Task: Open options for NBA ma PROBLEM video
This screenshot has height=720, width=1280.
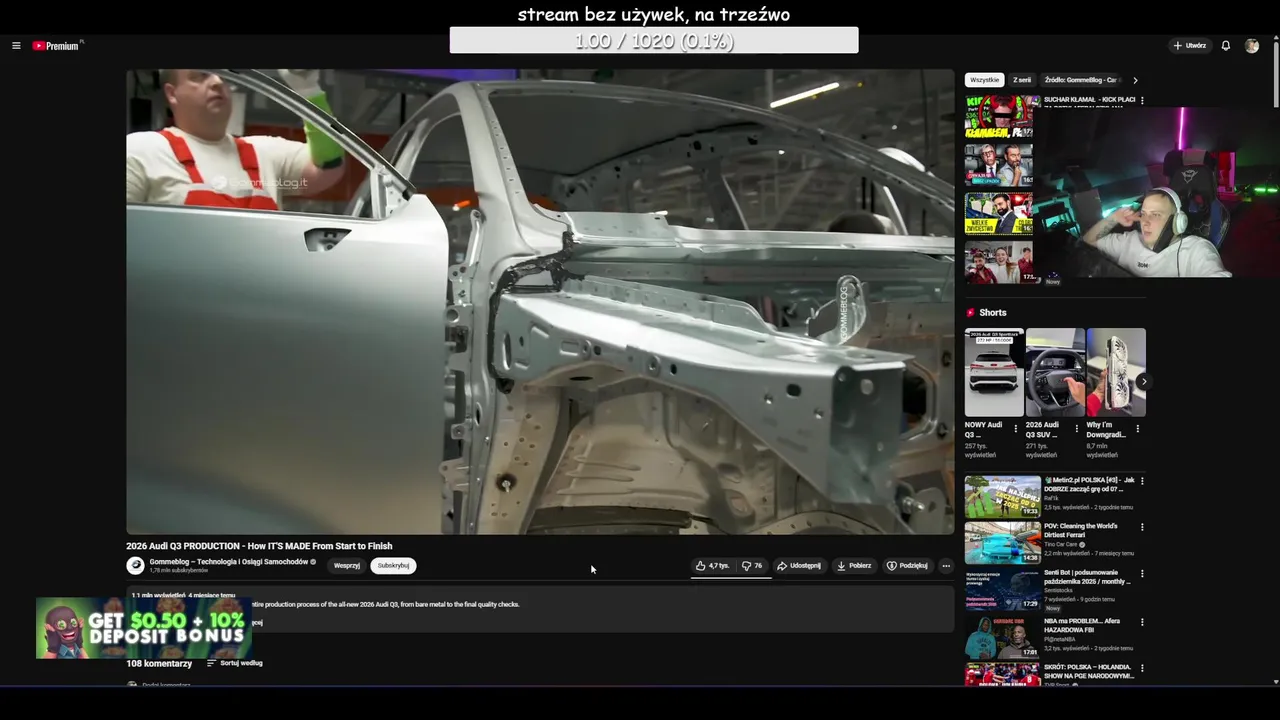Action: 1142,622
